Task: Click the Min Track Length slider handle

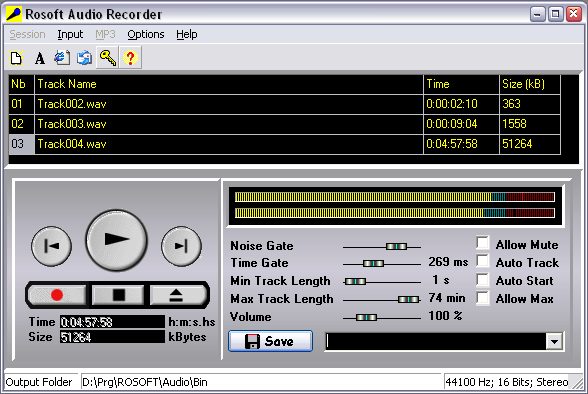Action: [x=355, y=281]
